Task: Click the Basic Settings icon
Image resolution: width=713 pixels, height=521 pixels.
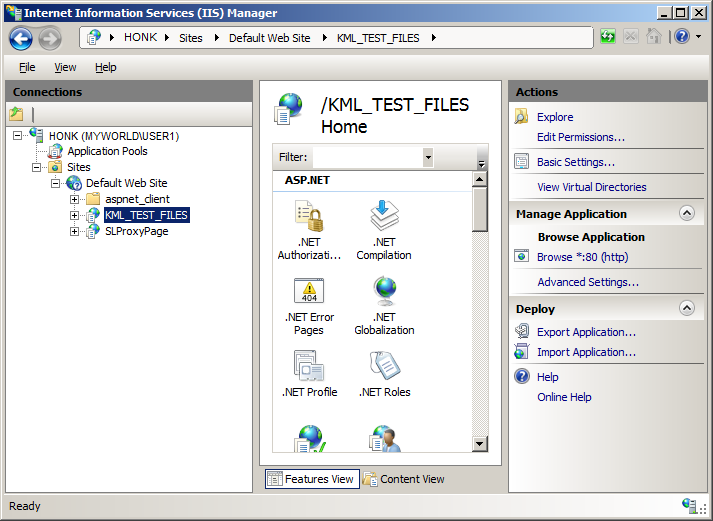Action: click(522, 161)
